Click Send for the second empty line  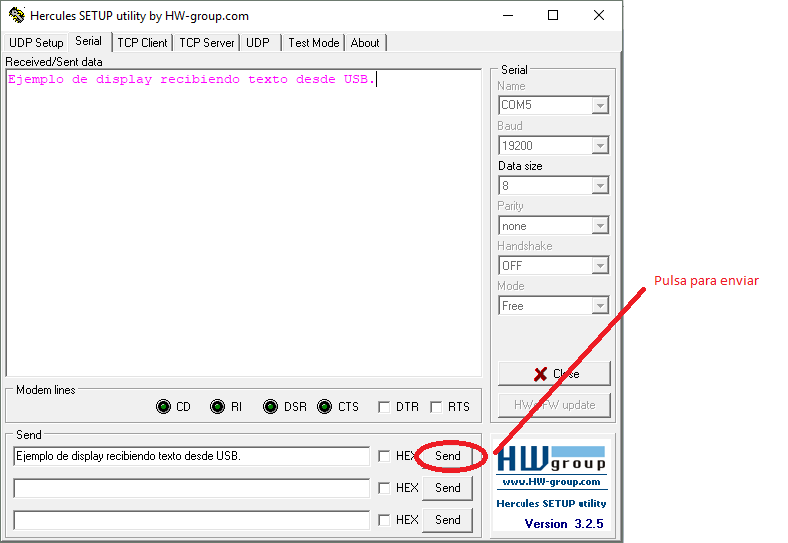pos(448,488)
